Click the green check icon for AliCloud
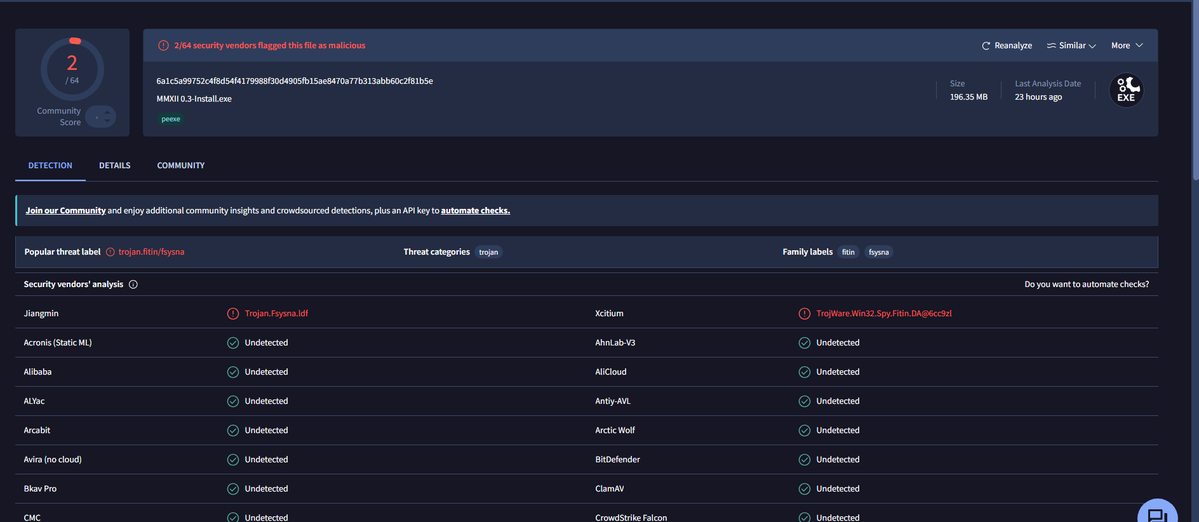The width and height of the screenshot is (1199, 522). [804, 371]
